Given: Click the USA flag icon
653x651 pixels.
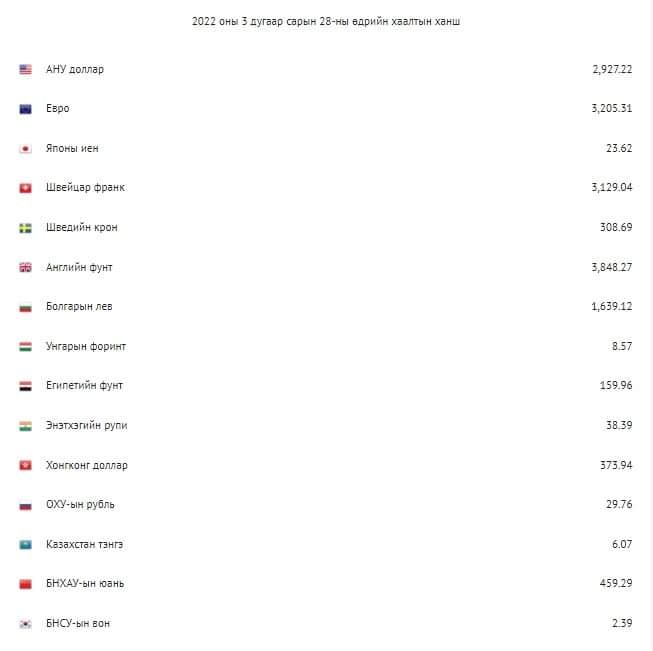Looking at the screenshot, I should click(26, 70).
